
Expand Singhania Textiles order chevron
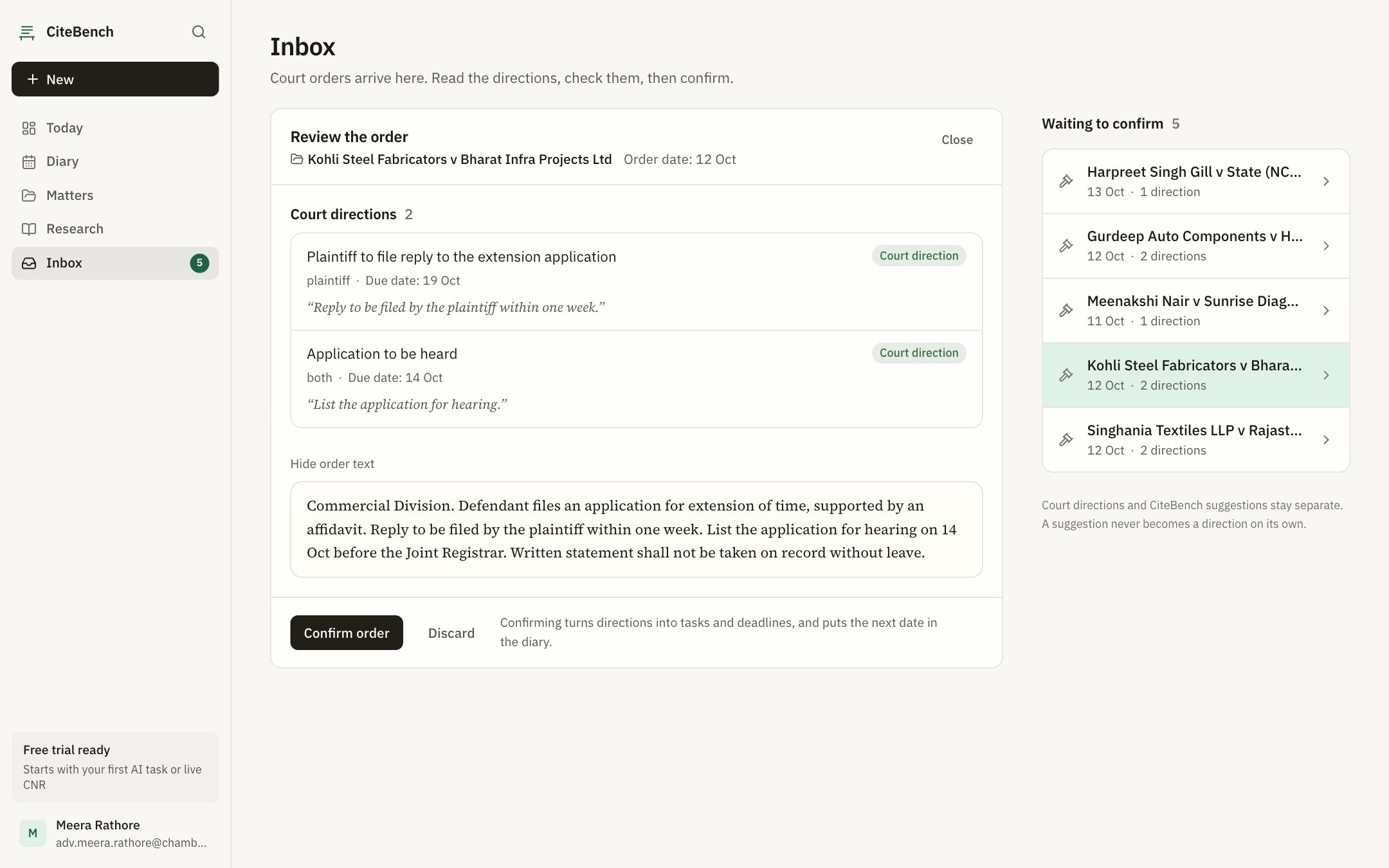[1326, 440]
